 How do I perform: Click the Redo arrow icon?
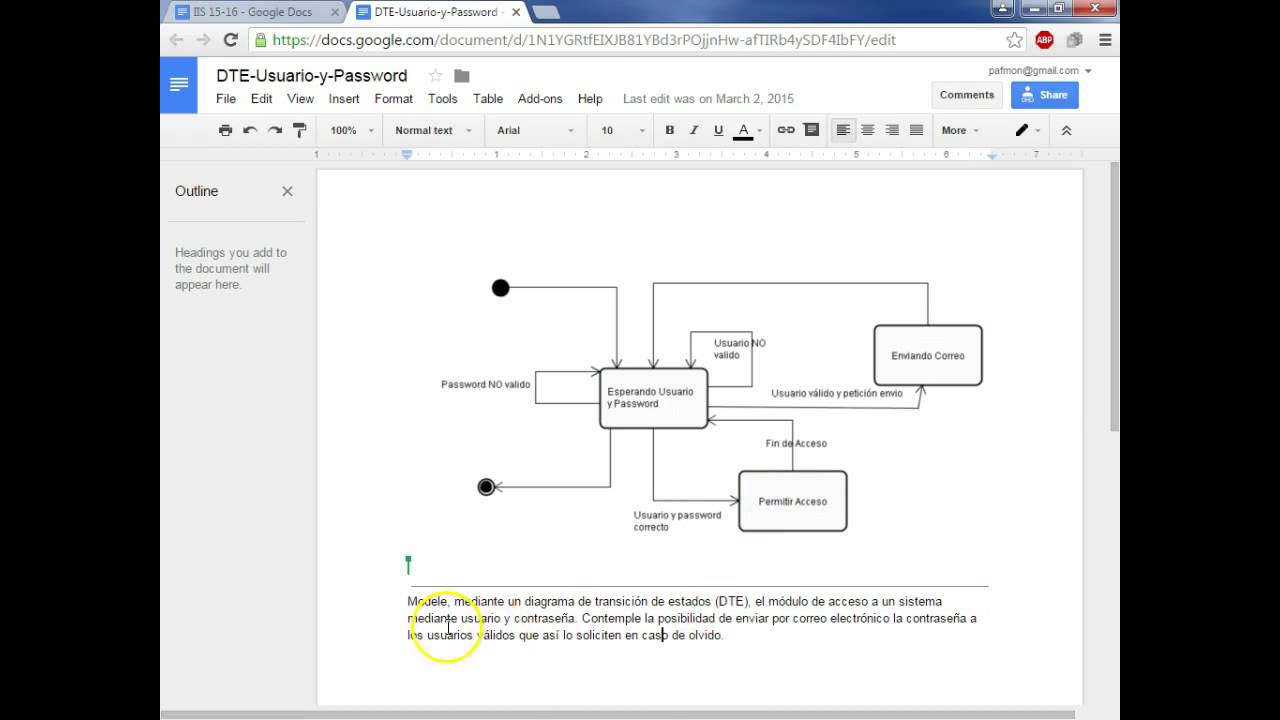[x=274, y=130]
